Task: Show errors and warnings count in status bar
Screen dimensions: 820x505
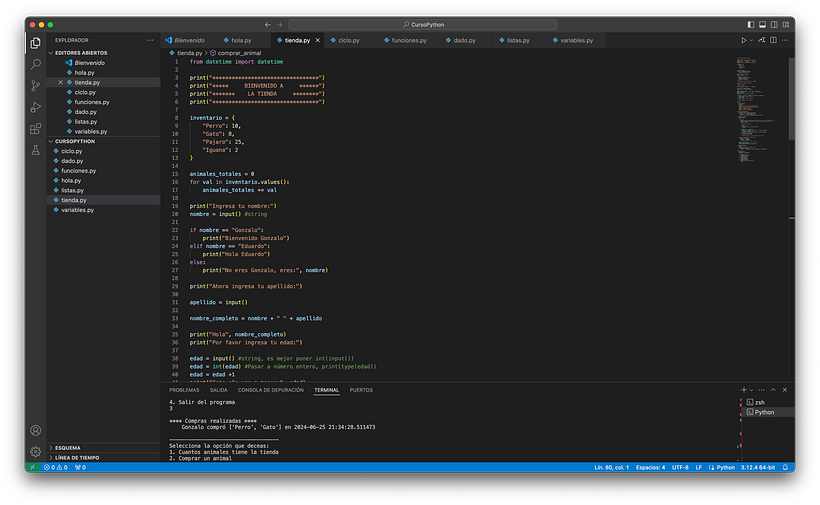Action: pyautogui.click(x=56, y=467)
